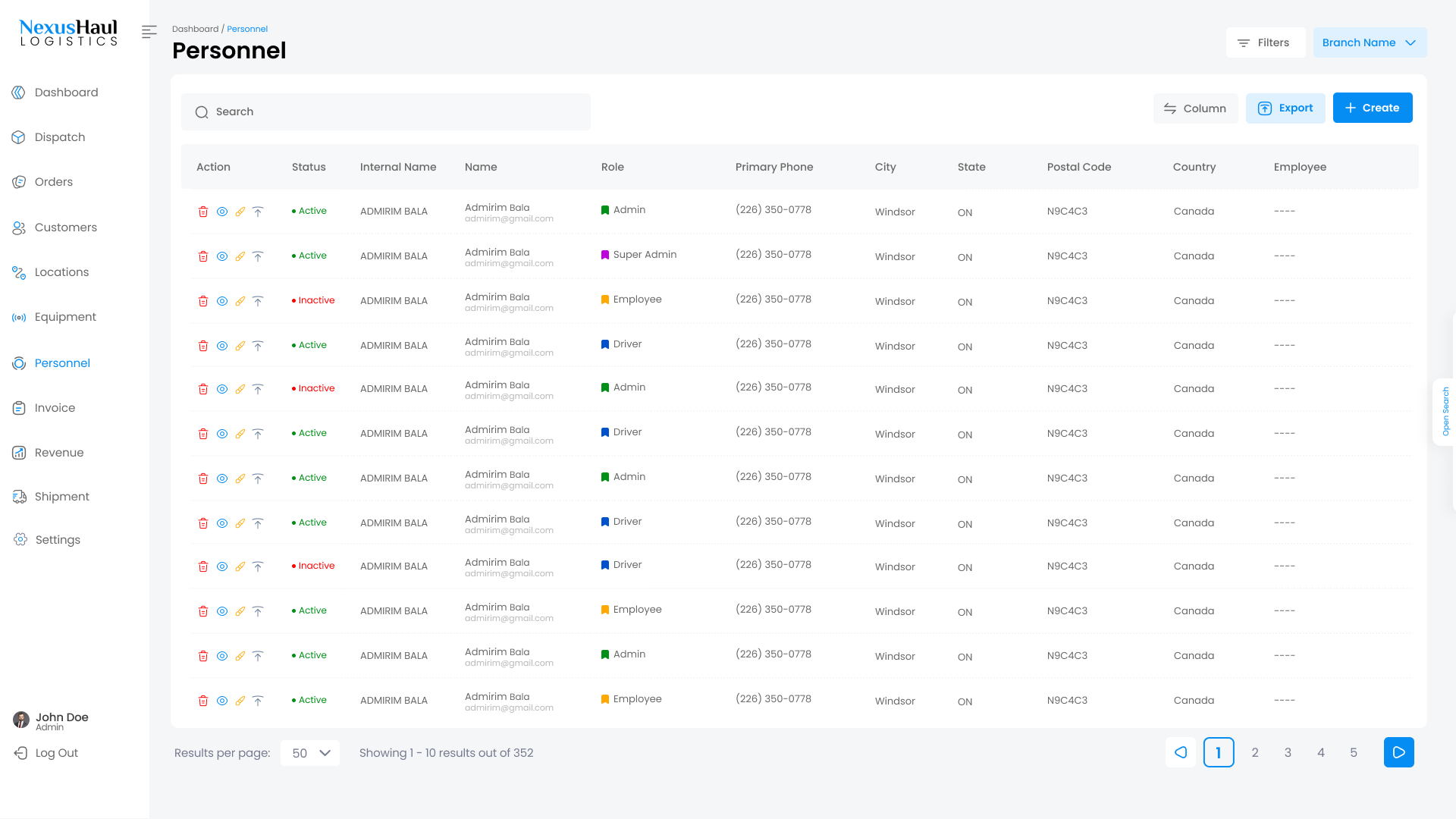Open the Equipment section
Viewport: 1456px width, 819px height.
(54, 317)
